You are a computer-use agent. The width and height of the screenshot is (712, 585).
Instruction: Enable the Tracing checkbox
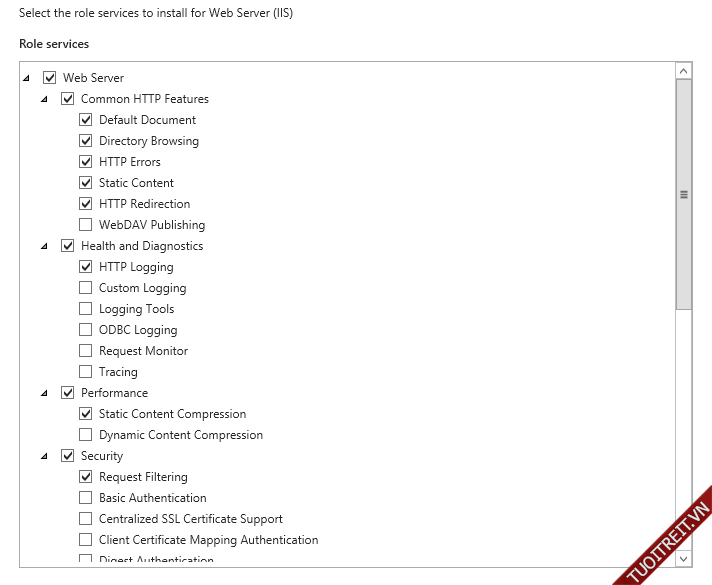click(x=86, y=372)
